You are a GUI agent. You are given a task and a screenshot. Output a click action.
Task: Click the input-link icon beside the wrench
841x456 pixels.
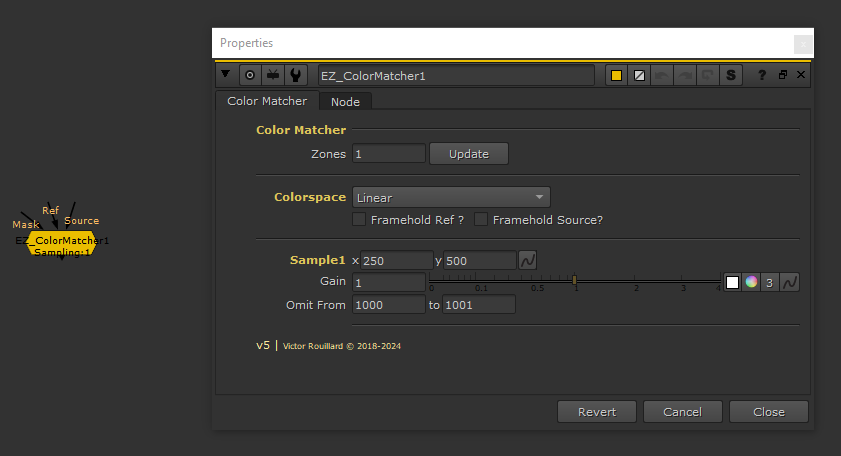(272, 75)
